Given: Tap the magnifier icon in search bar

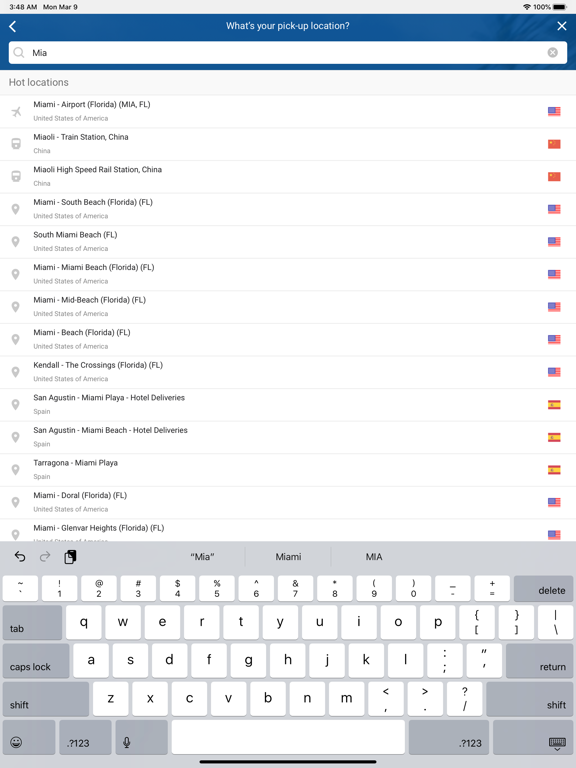Looking at the screenshot, I should click(19, 52).
